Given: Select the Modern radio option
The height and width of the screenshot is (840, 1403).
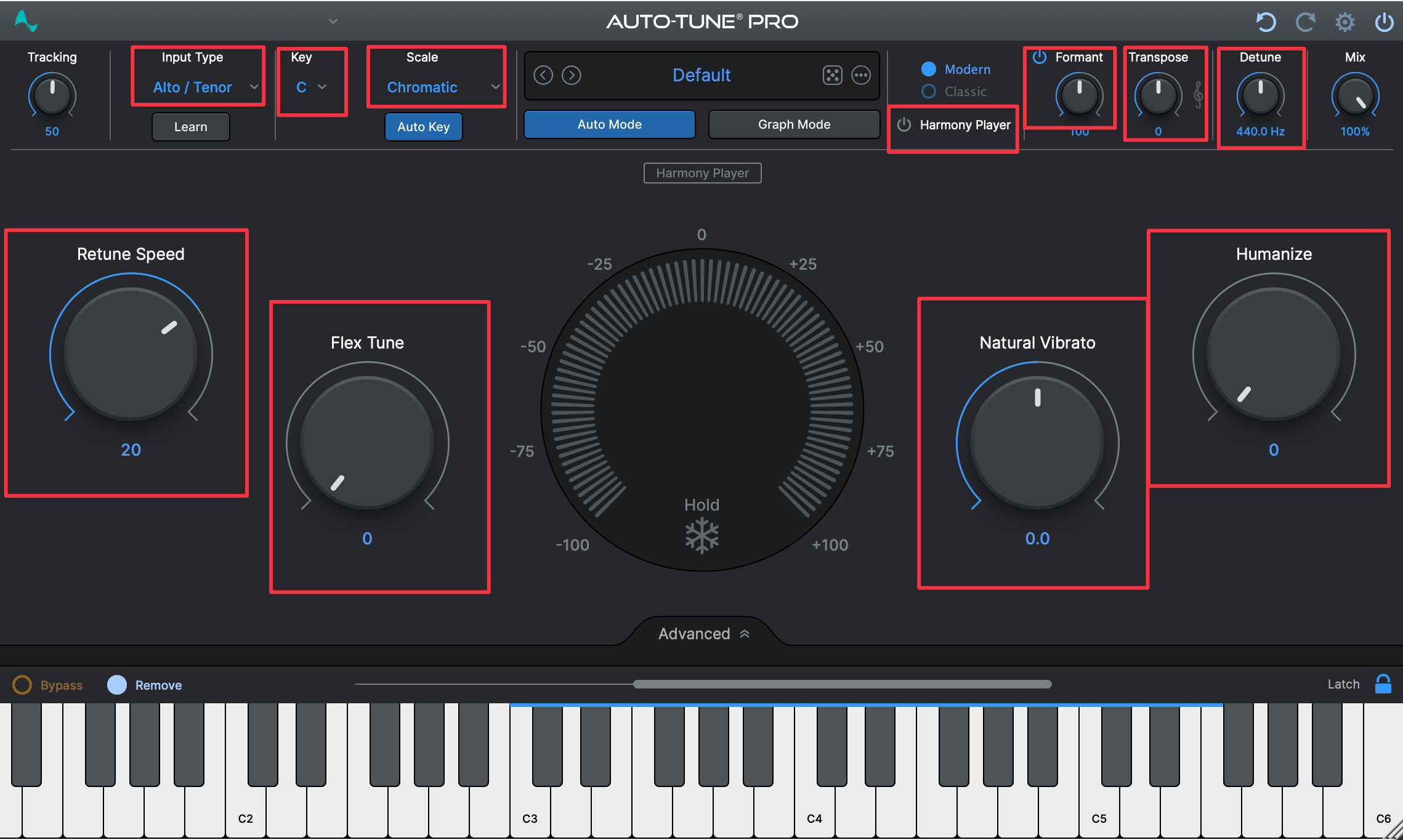Looking at the screenshot, I should (929, 69).
